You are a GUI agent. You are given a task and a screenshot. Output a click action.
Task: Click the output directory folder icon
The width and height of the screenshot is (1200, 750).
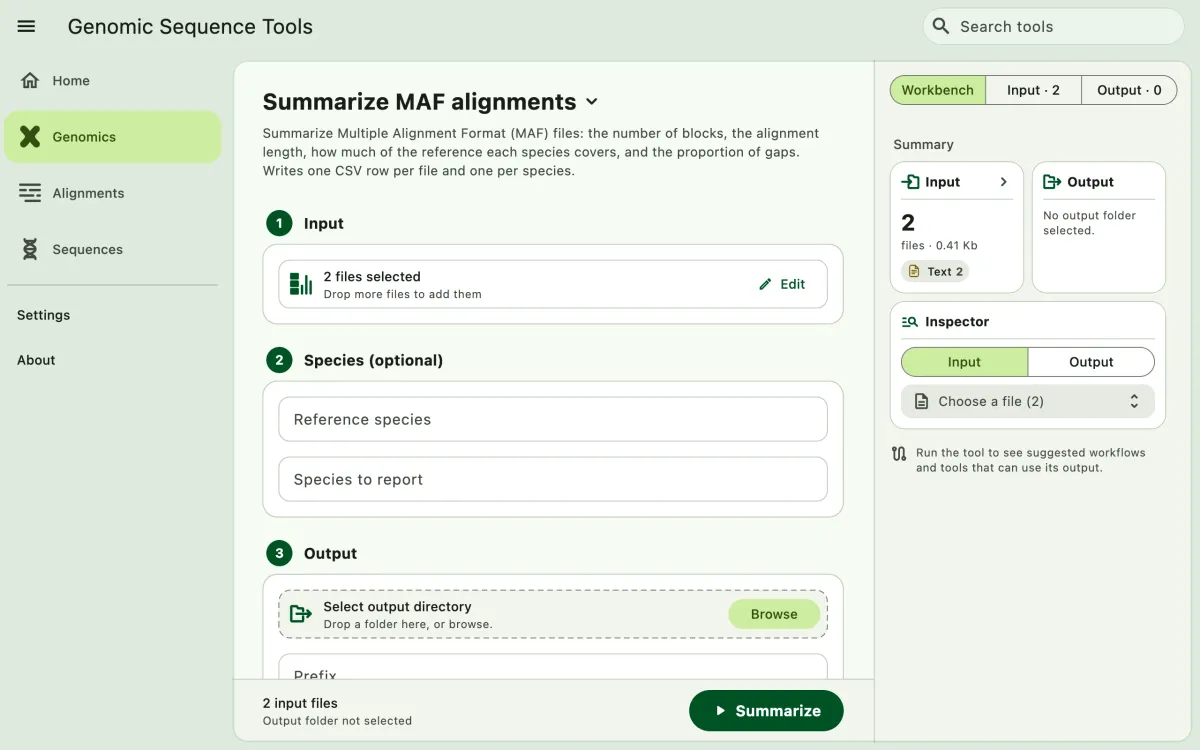[x=301, y=614]
